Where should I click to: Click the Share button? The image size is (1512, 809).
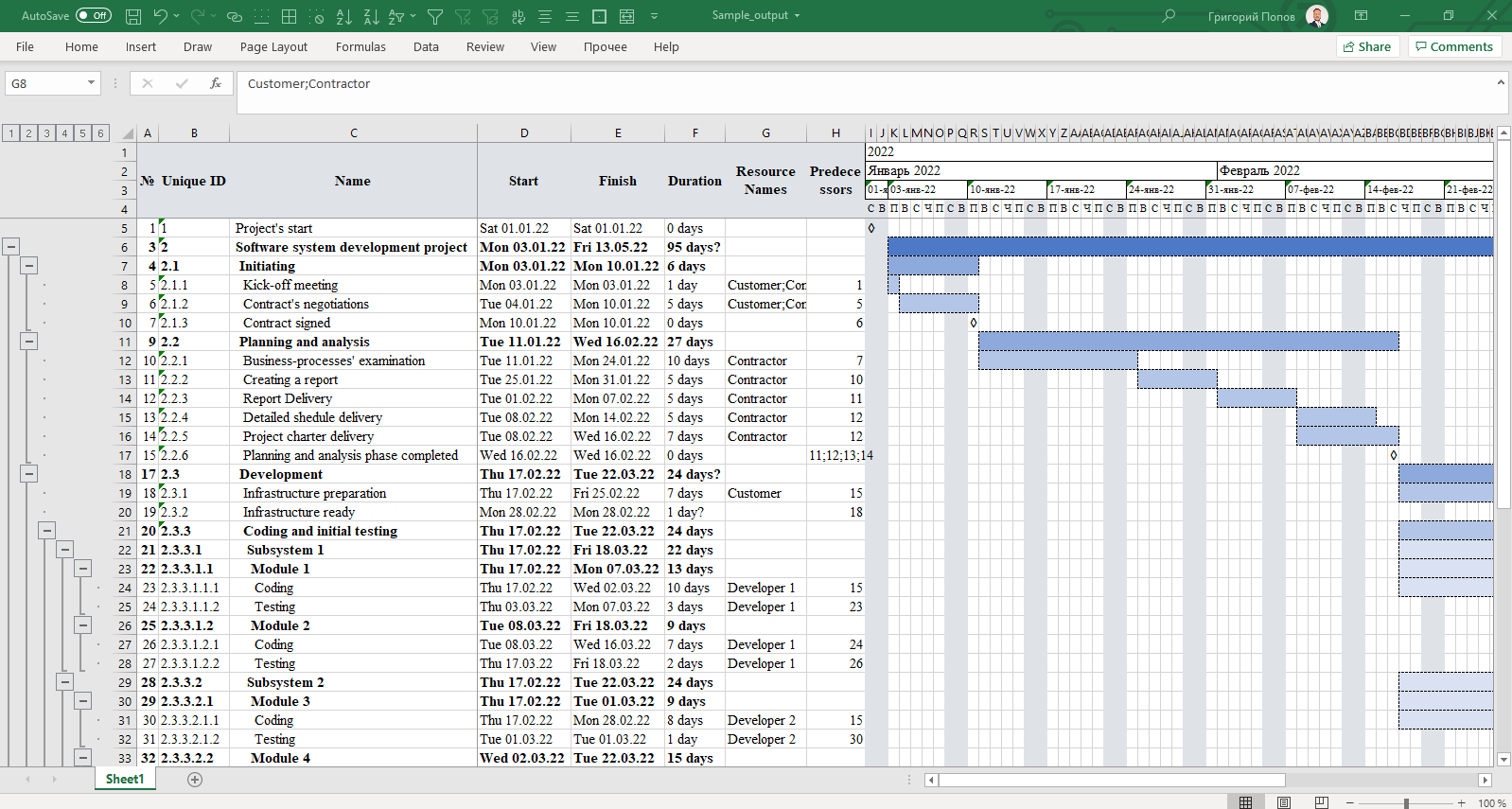coord(1367,46)
